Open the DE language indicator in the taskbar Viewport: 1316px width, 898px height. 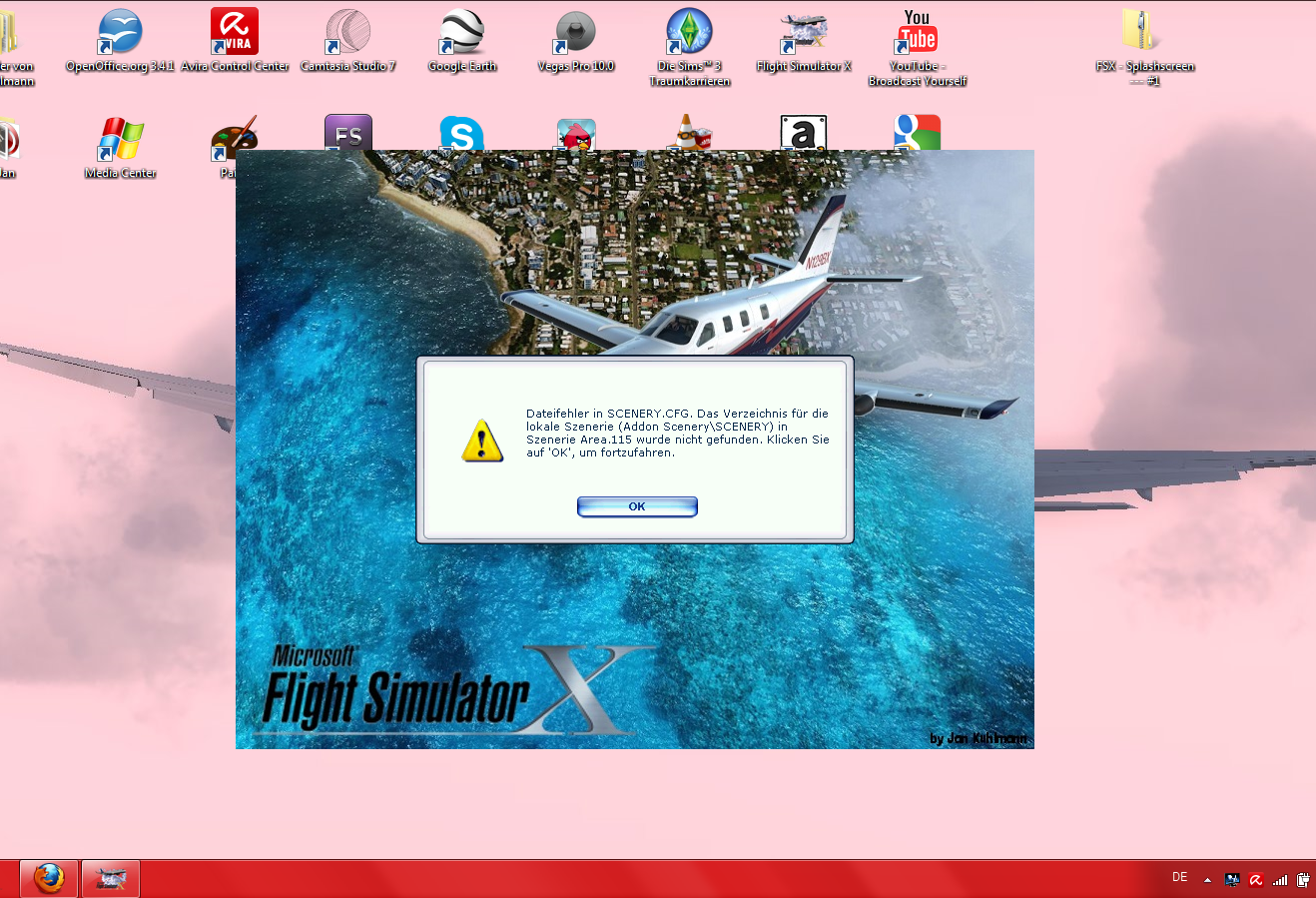point(1180,877)
